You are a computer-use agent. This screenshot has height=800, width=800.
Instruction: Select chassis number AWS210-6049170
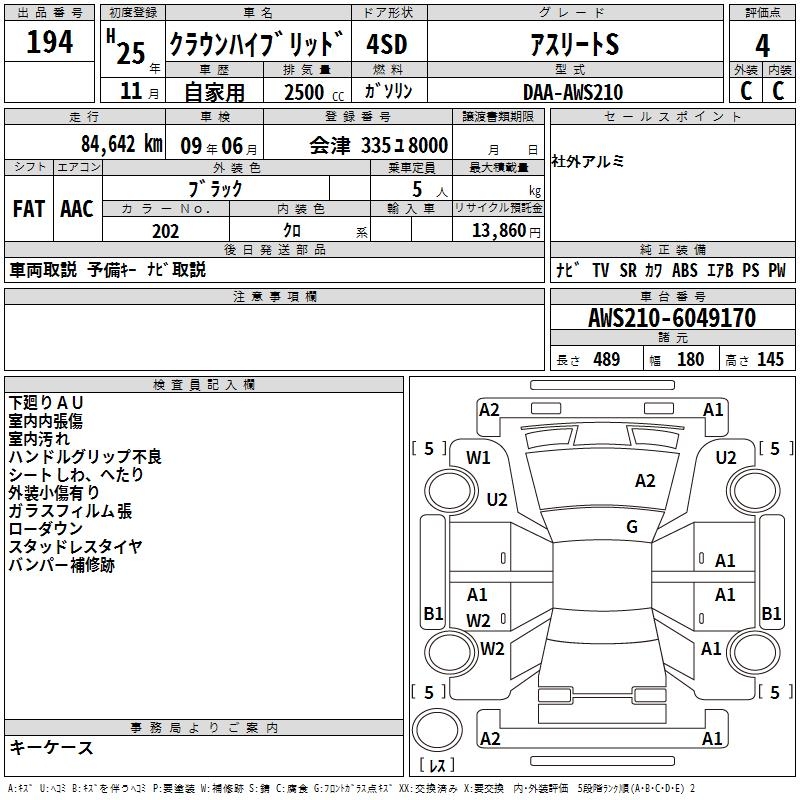click(x=671, y=319)
